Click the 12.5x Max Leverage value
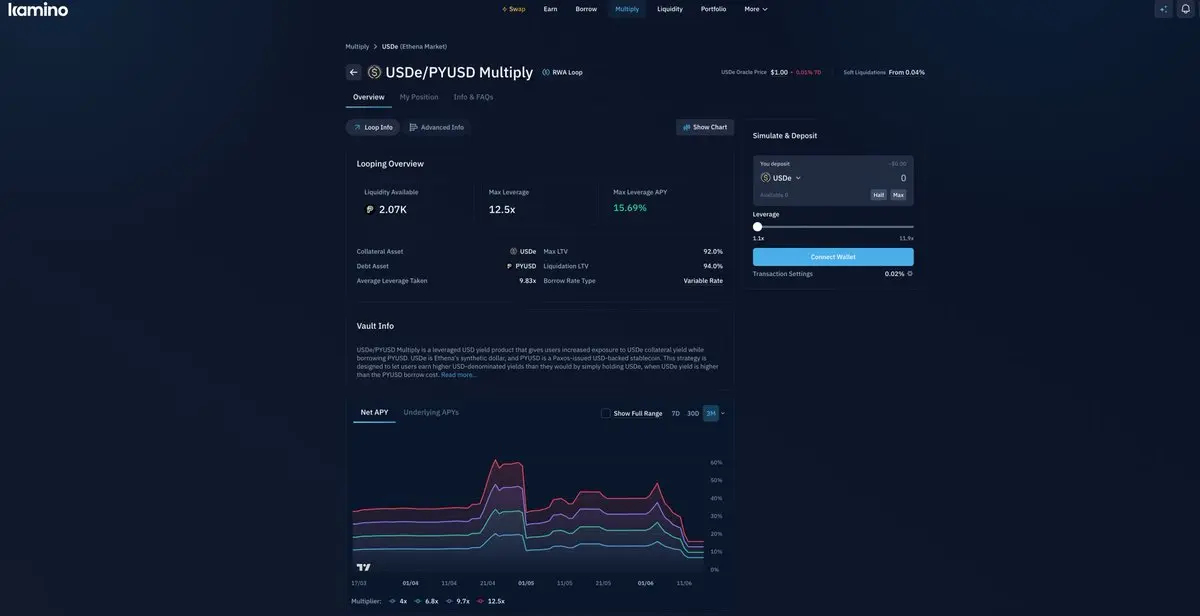 pos(502,210)
